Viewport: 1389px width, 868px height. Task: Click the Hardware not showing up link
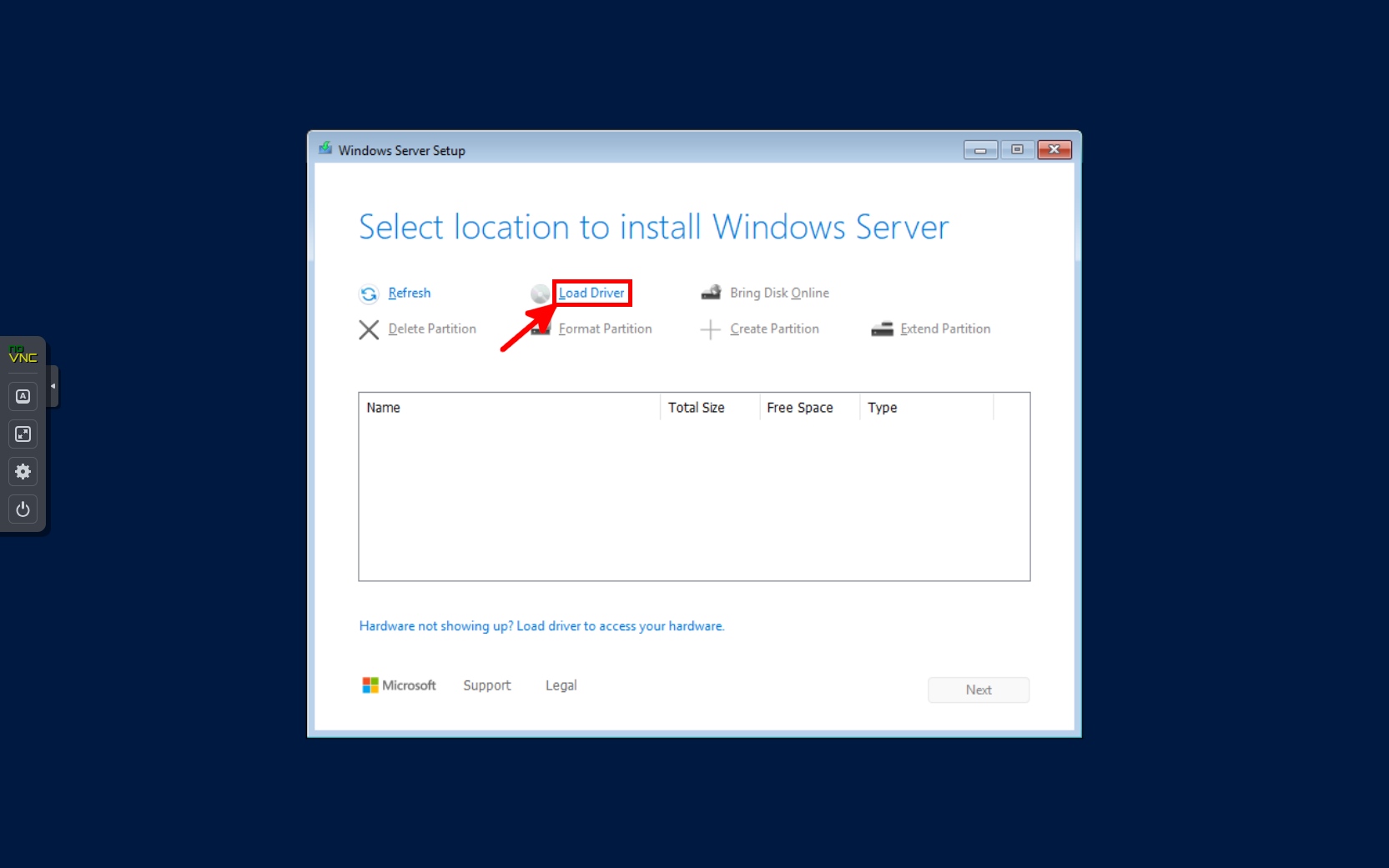[x=541, y=625]
